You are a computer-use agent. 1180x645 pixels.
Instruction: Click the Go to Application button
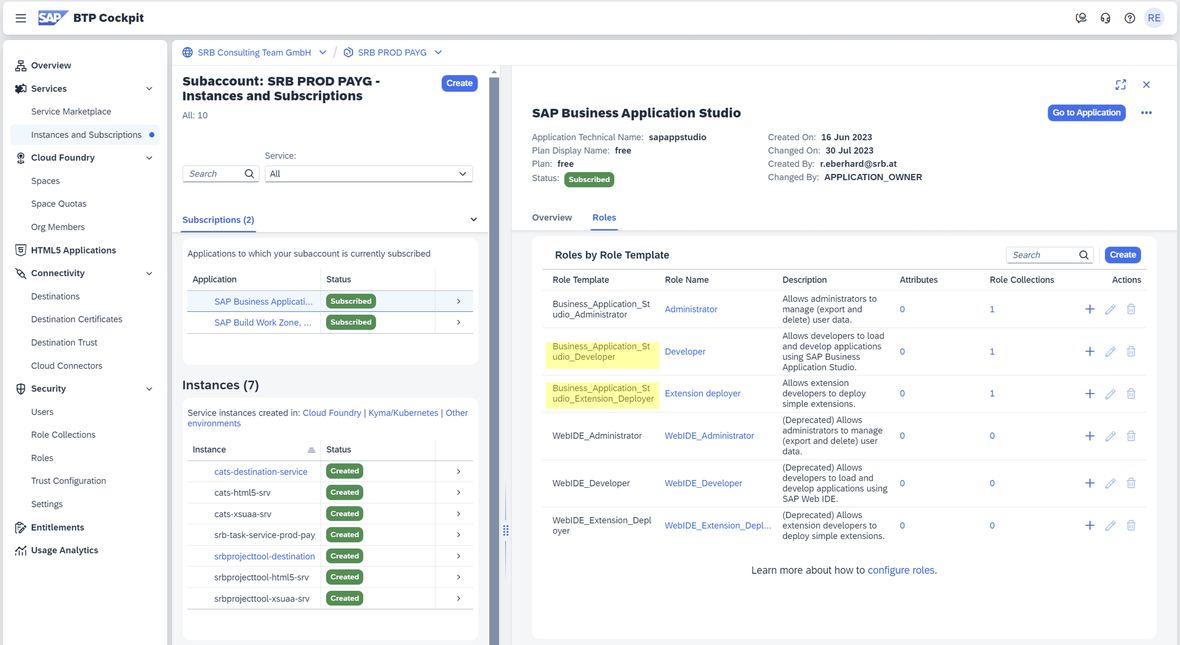(1086, 113)
